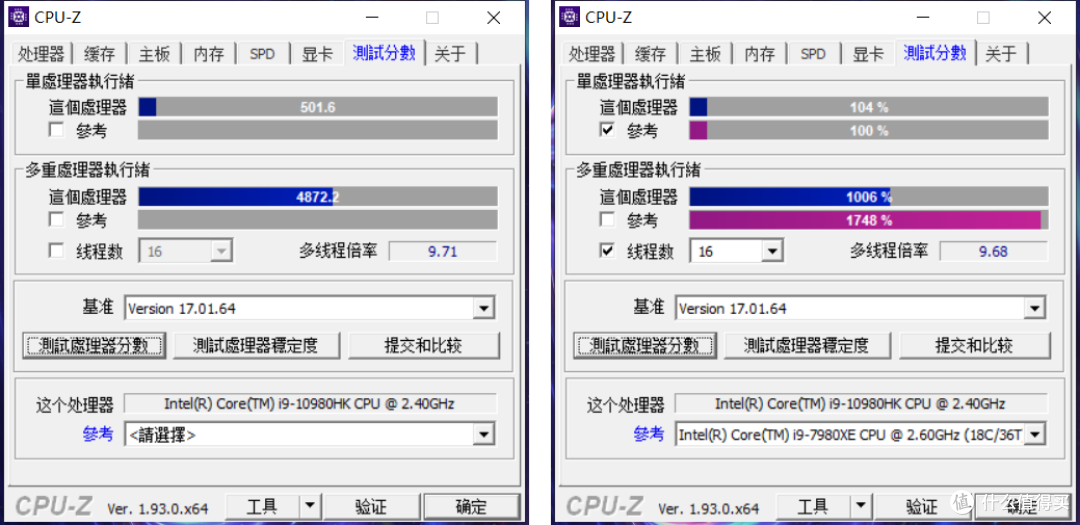Select 測試分數 tab in right window
Viewport: 1080px width, 525px height.
(935, 52)
